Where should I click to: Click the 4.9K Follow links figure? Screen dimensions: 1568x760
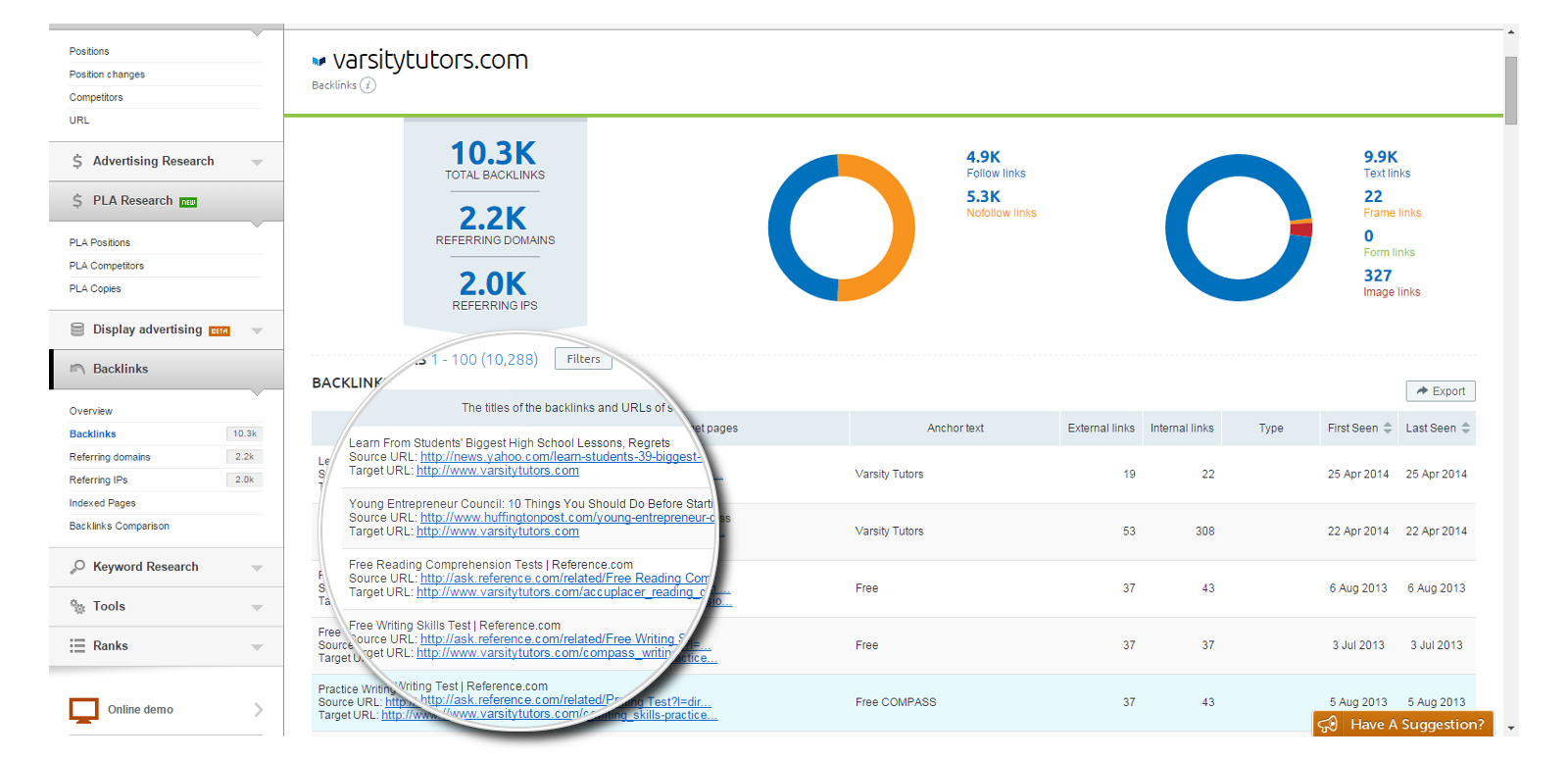click(x=983, y=157)
